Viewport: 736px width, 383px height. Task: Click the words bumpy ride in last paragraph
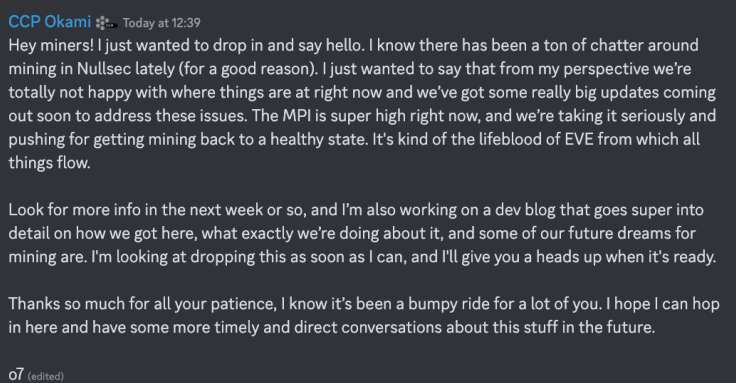pos(449,304)
